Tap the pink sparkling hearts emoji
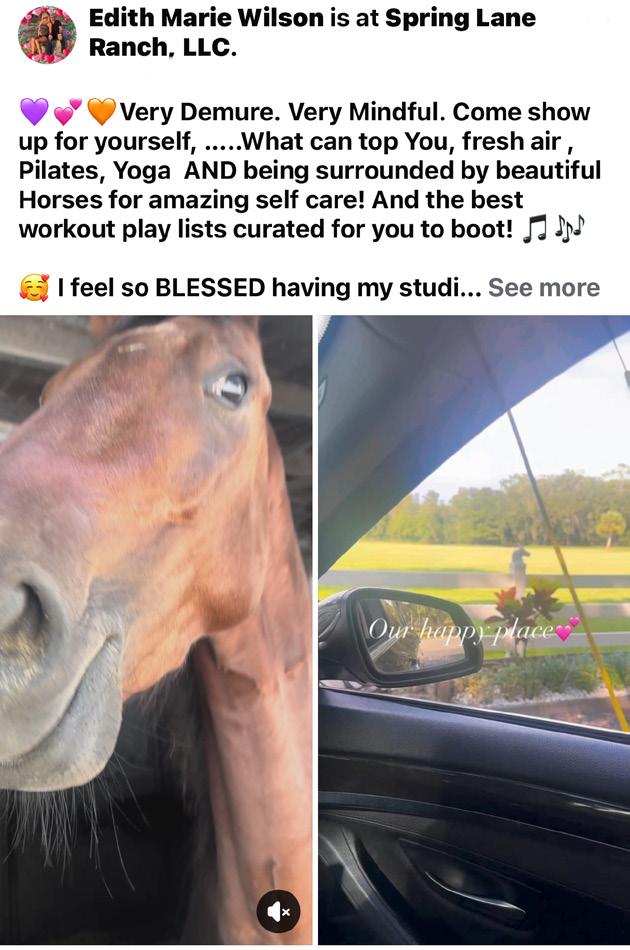This screenshot has width=630, height=950. (67, 111)
